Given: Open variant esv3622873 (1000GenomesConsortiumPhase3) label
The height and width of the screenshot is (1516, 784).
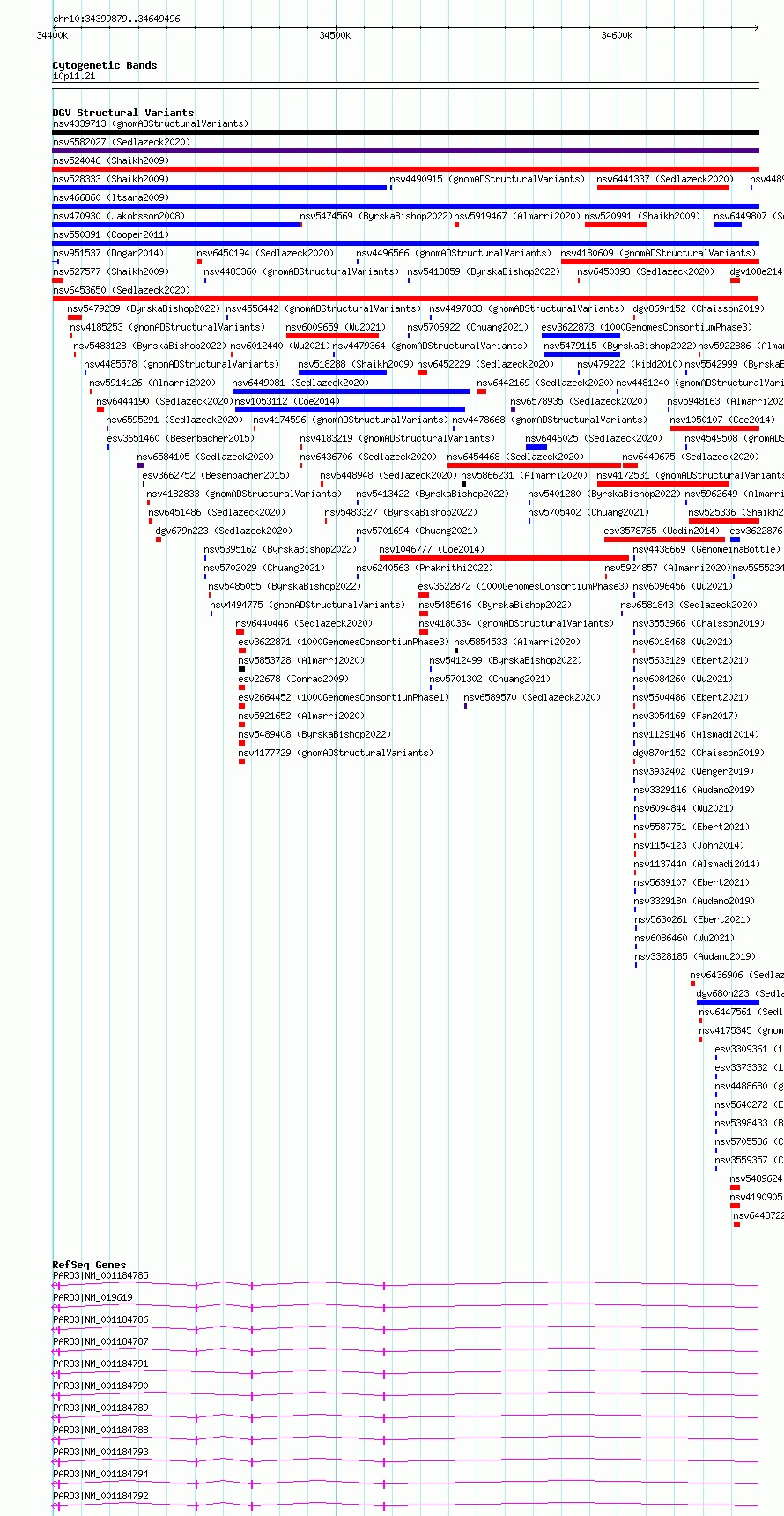Looking at the screenshot, I should pos(647,327).
